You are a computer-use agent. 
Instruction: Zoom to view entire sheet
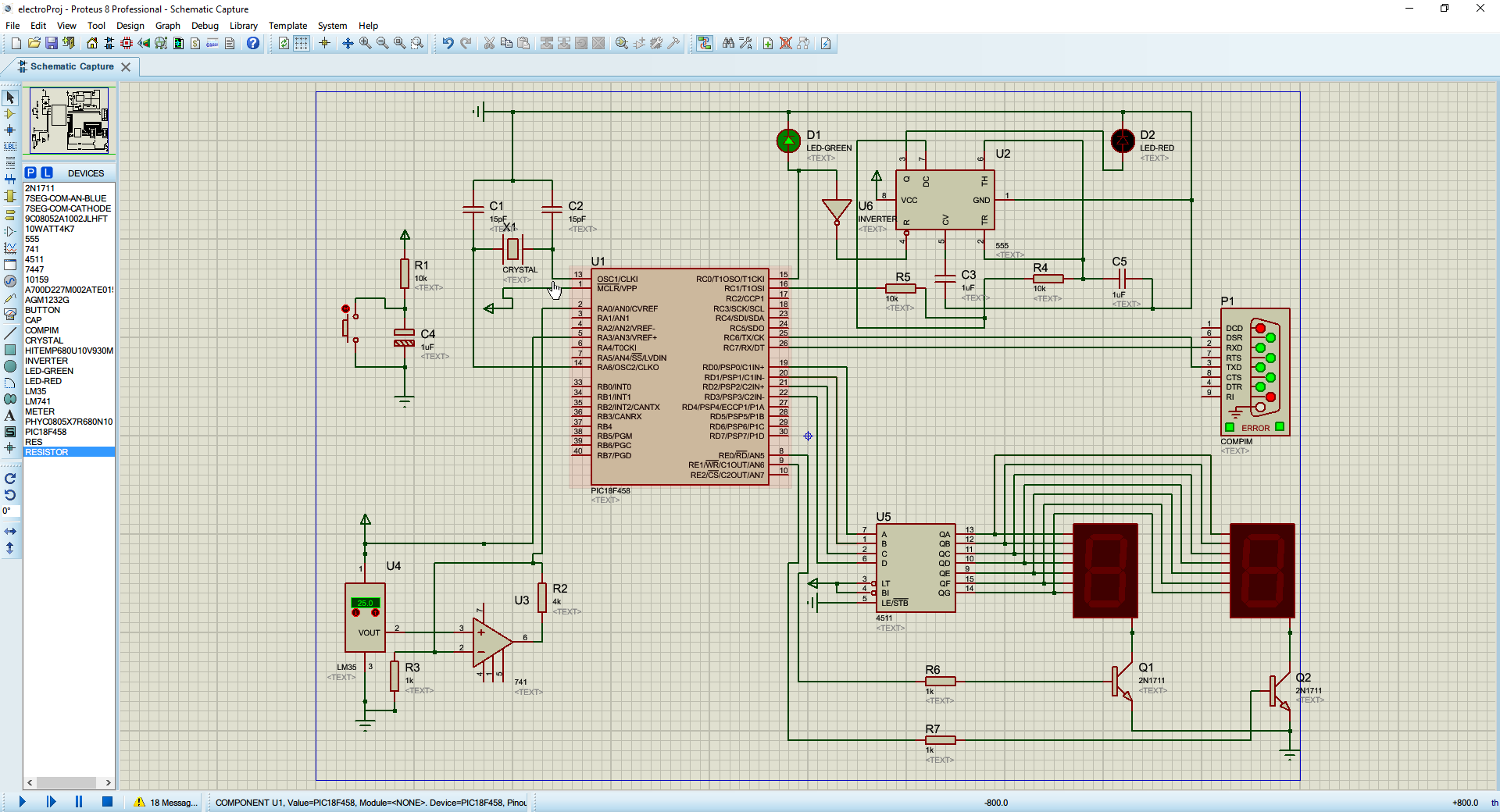point(399,44)
